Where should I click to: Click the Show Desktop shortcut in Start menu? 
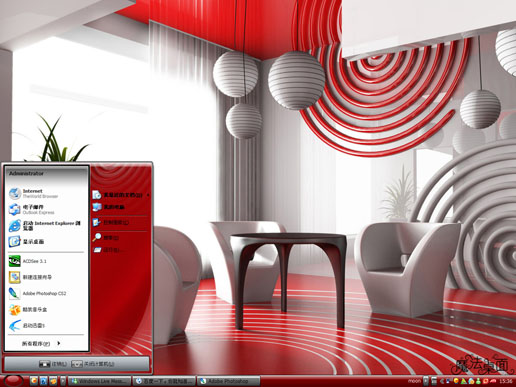(46, 241)
